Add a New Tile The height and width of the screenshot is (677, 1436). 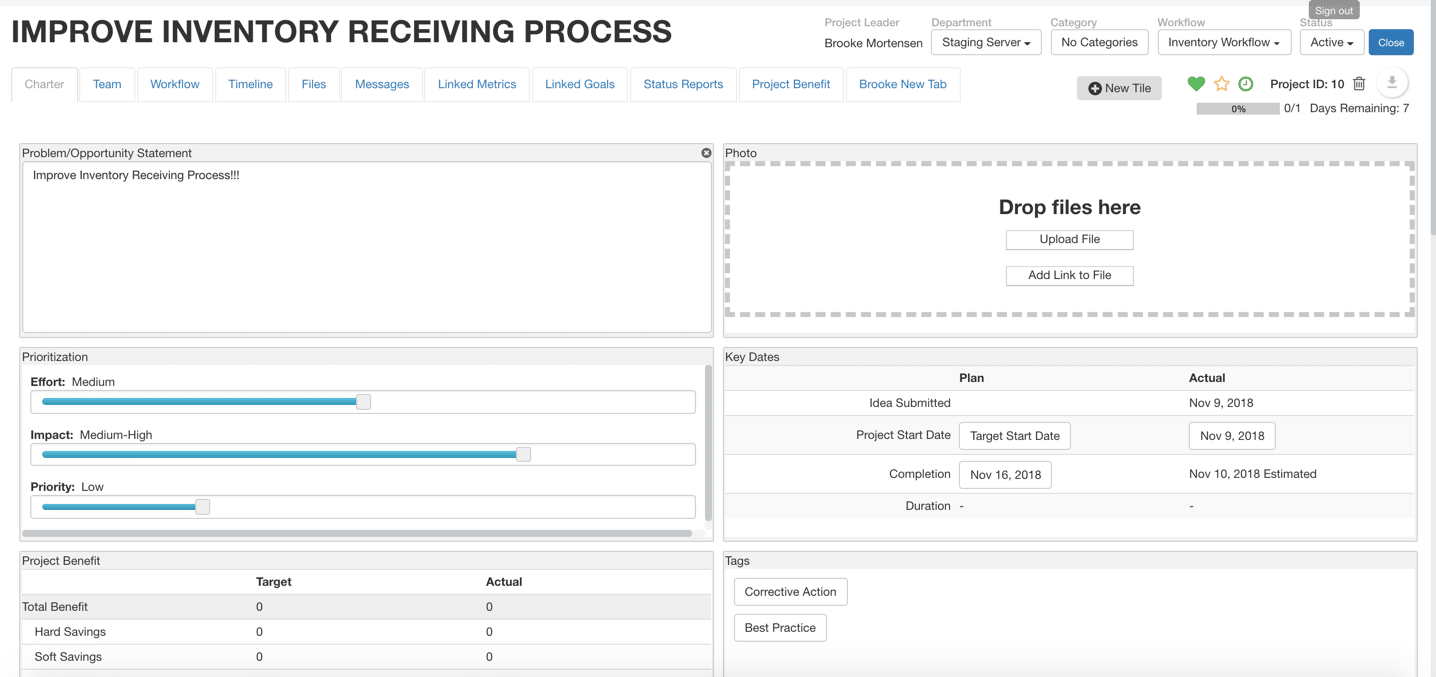click(x=1119, y=88)
